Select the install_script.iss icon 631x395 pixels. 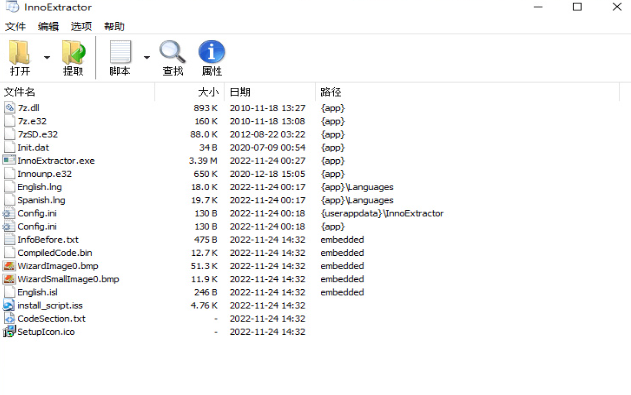click(9, 305)
